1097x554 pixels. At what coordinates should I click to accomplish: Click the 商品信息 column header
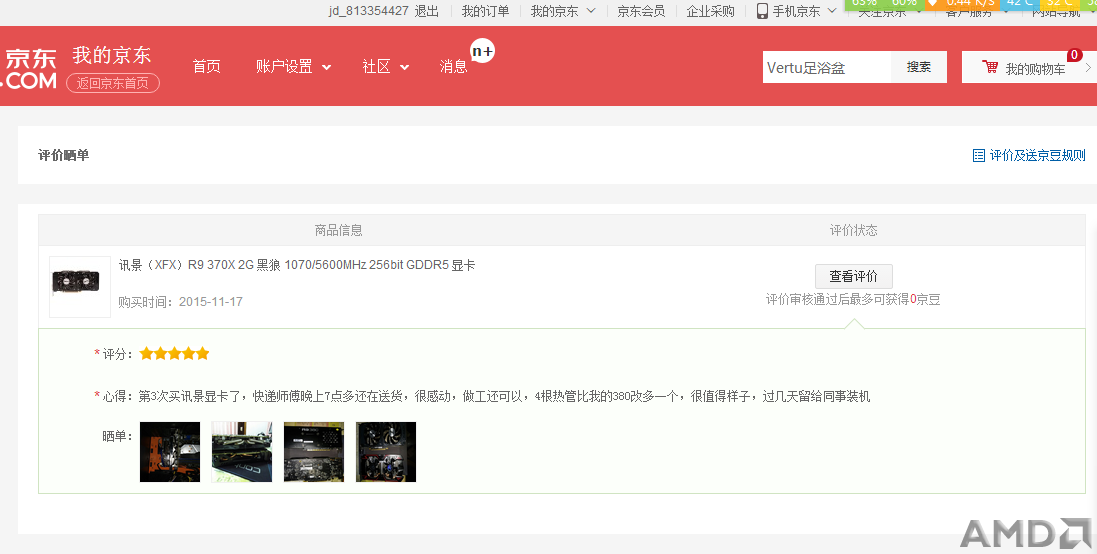[339, 230]
